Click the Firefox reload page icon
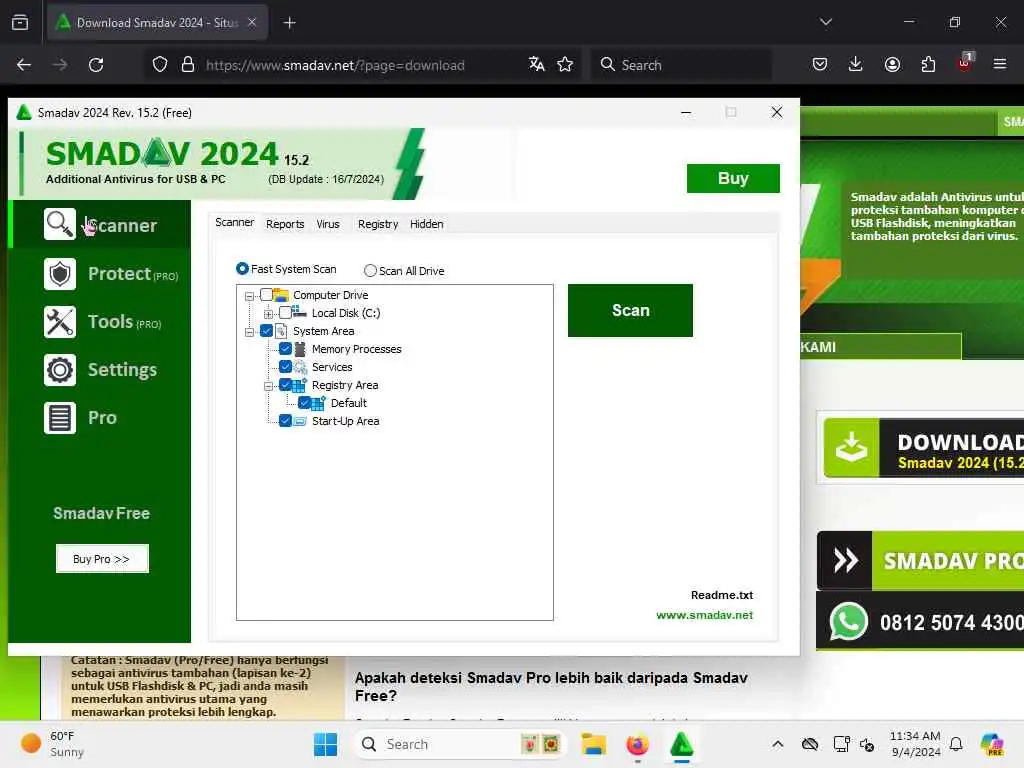Screen dimensions: 1024x768 (96, 65)
